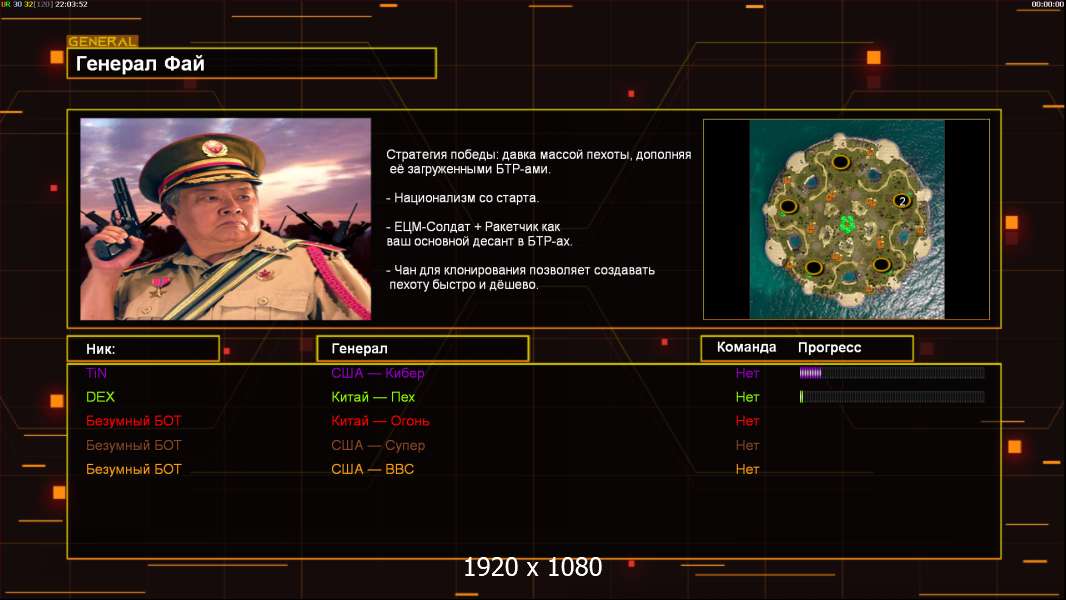Select the red Безумный БОТ entry

[x=134, y=421]
